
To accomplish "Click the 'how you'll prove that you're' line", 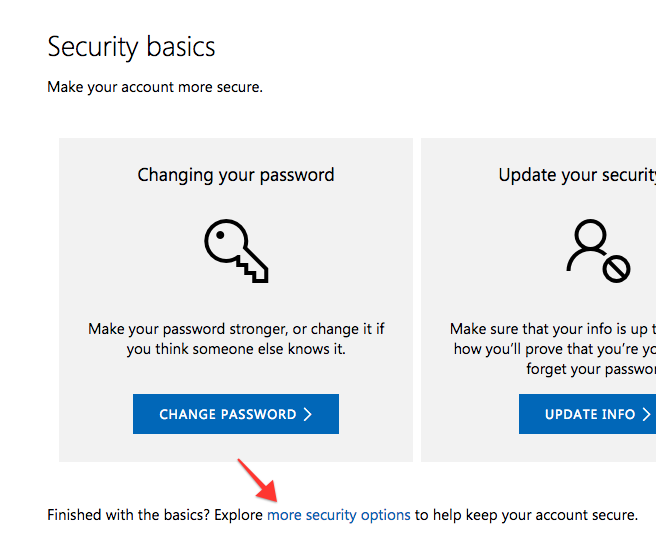I will pos(555,349).
